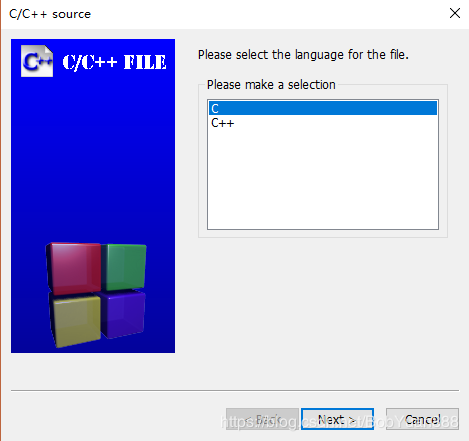Image resolution: width=469 pixels, height=441 pixels.
Task: Click the "Please select the language" instruction text
Action: 303,54
